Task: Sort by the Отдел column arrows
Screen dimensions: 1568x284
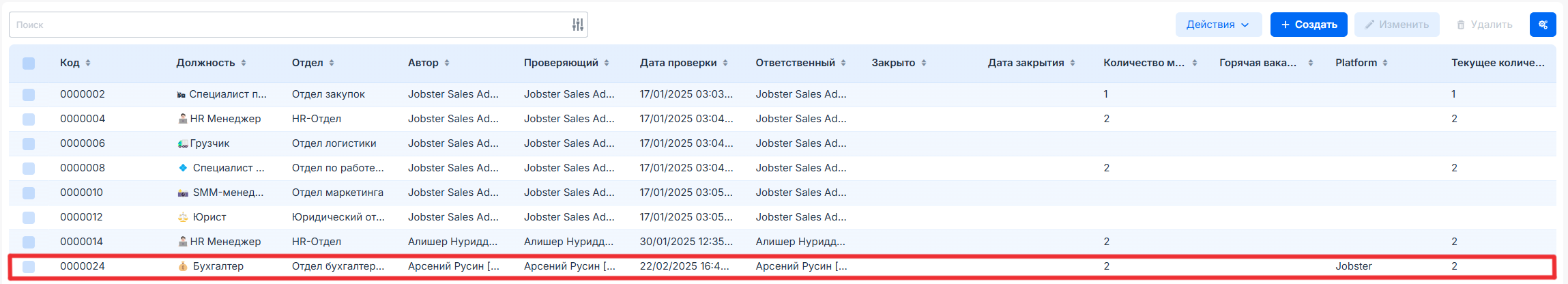Action: (x=332, y=63)
